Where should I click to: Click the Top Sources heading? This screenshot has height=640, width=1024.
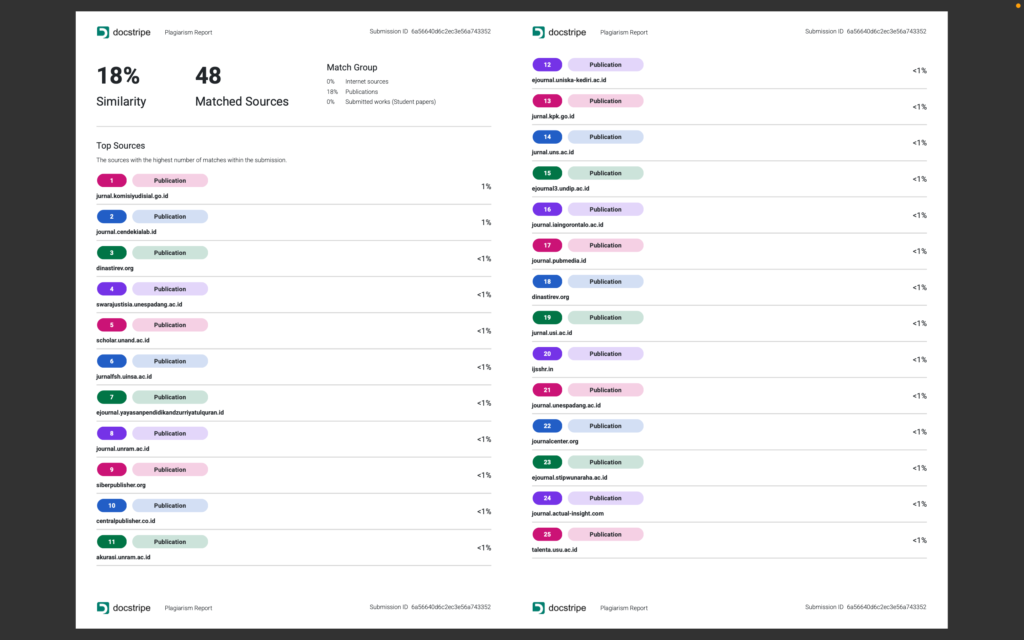(x=121, y=146)
